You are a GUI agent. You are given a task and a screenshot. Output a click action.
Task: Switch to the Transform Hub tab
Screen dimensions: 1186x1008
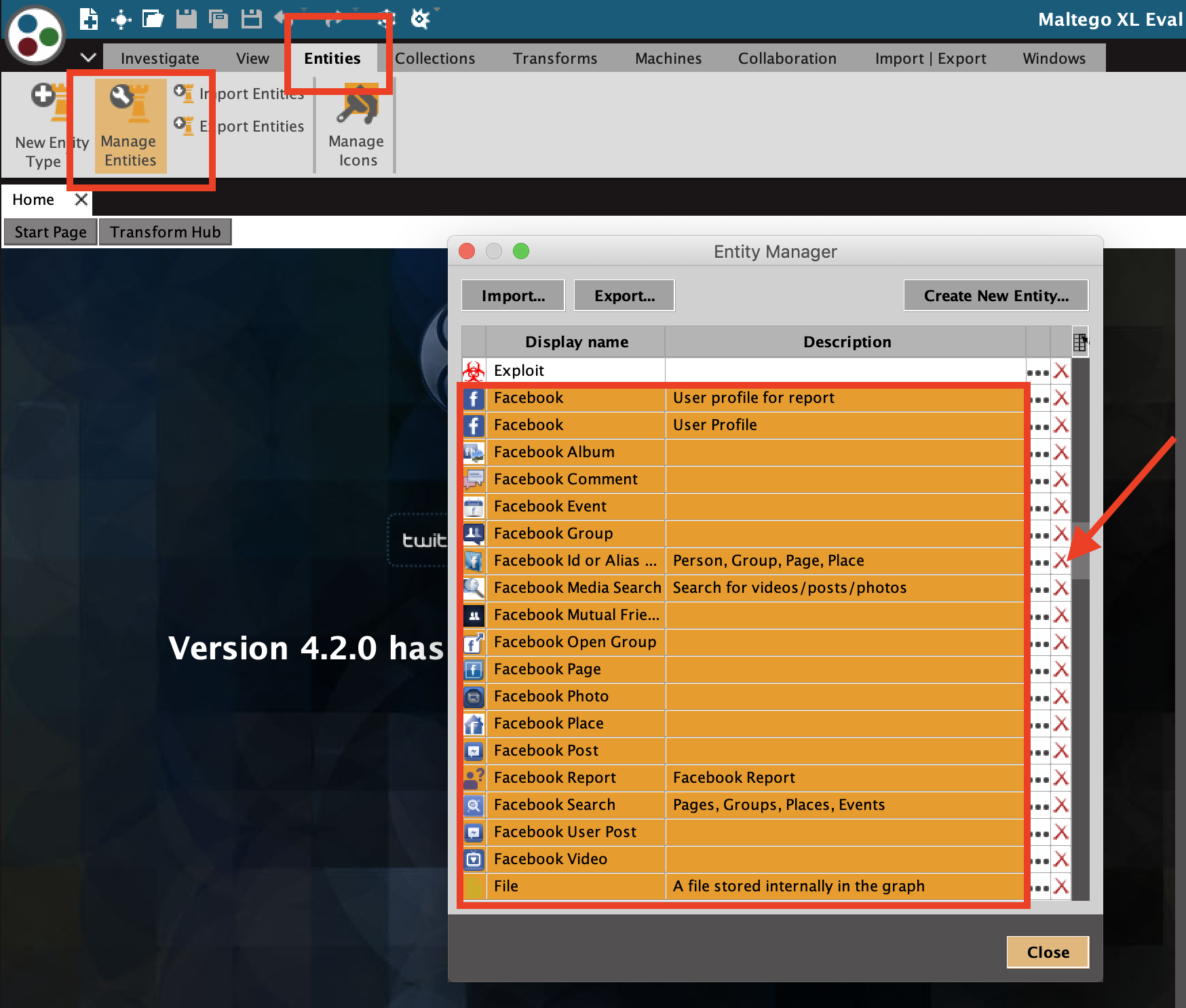(166, 232)
